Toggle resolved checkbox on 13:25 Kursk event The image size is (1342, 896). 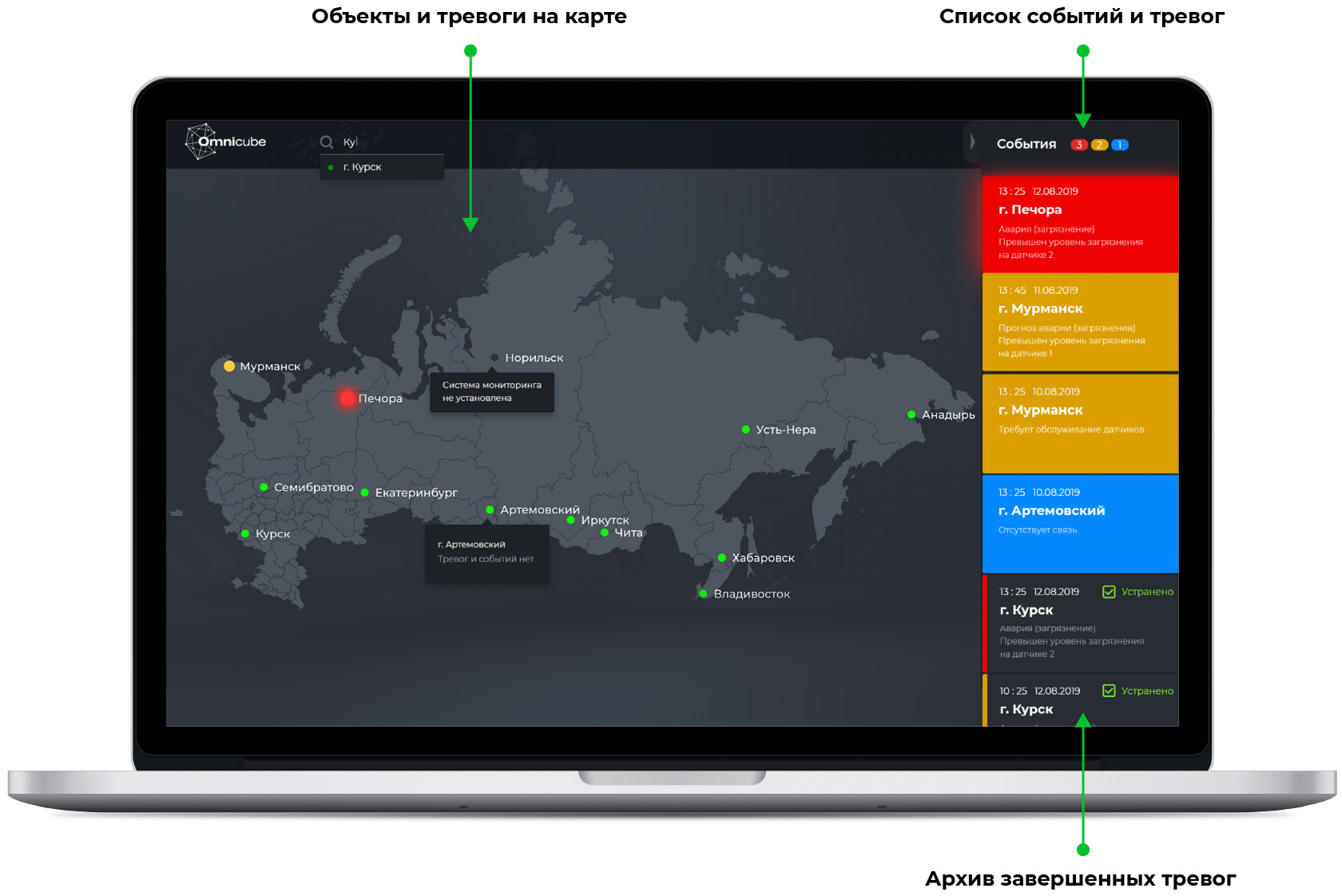point(1109,592)
